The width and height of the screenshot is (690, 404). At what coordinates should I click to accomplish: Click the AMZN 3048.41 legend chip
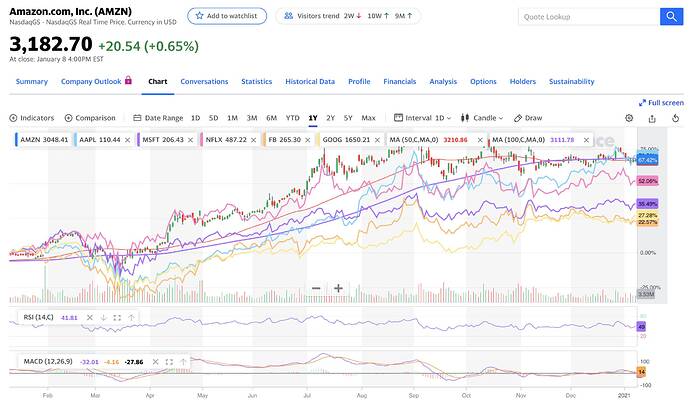[43, 140]
